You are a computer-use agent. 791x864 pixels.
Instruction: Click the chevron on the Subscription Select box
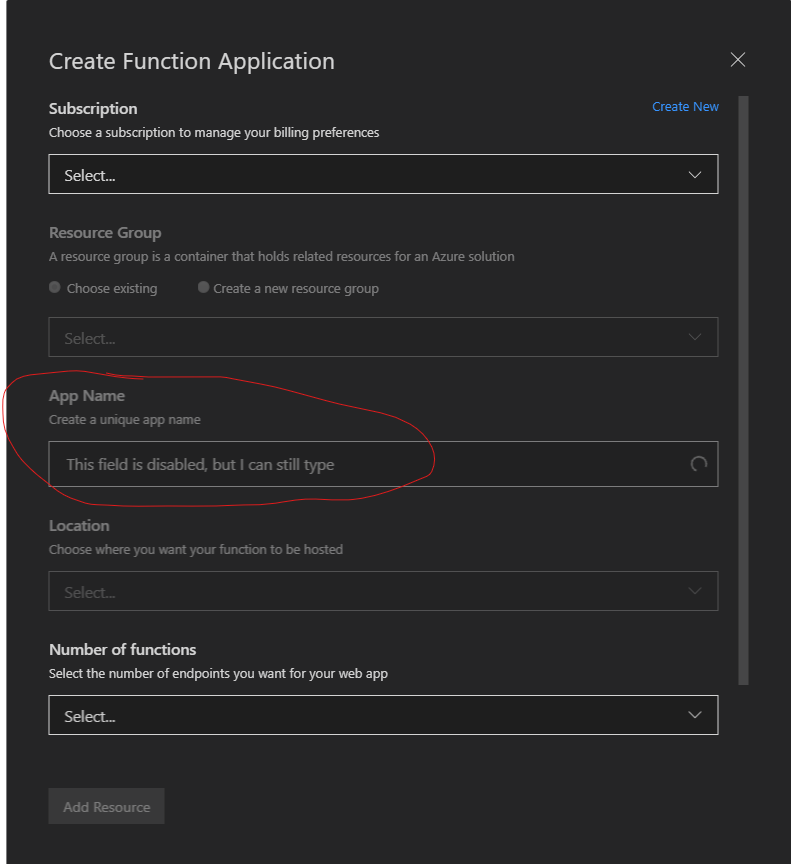[695, 174]
